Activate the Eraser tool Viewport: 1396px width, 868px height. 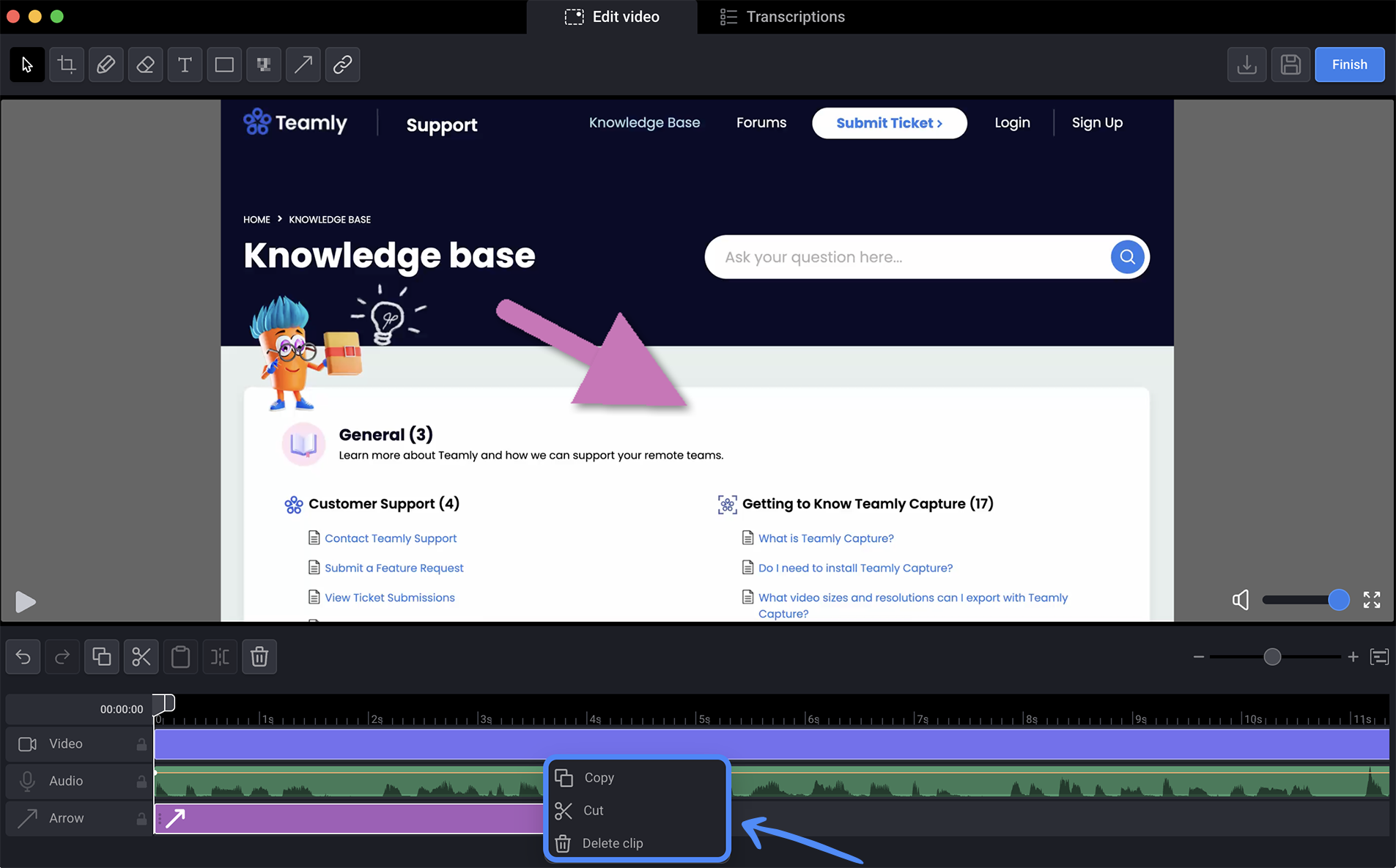coord(145,64)
